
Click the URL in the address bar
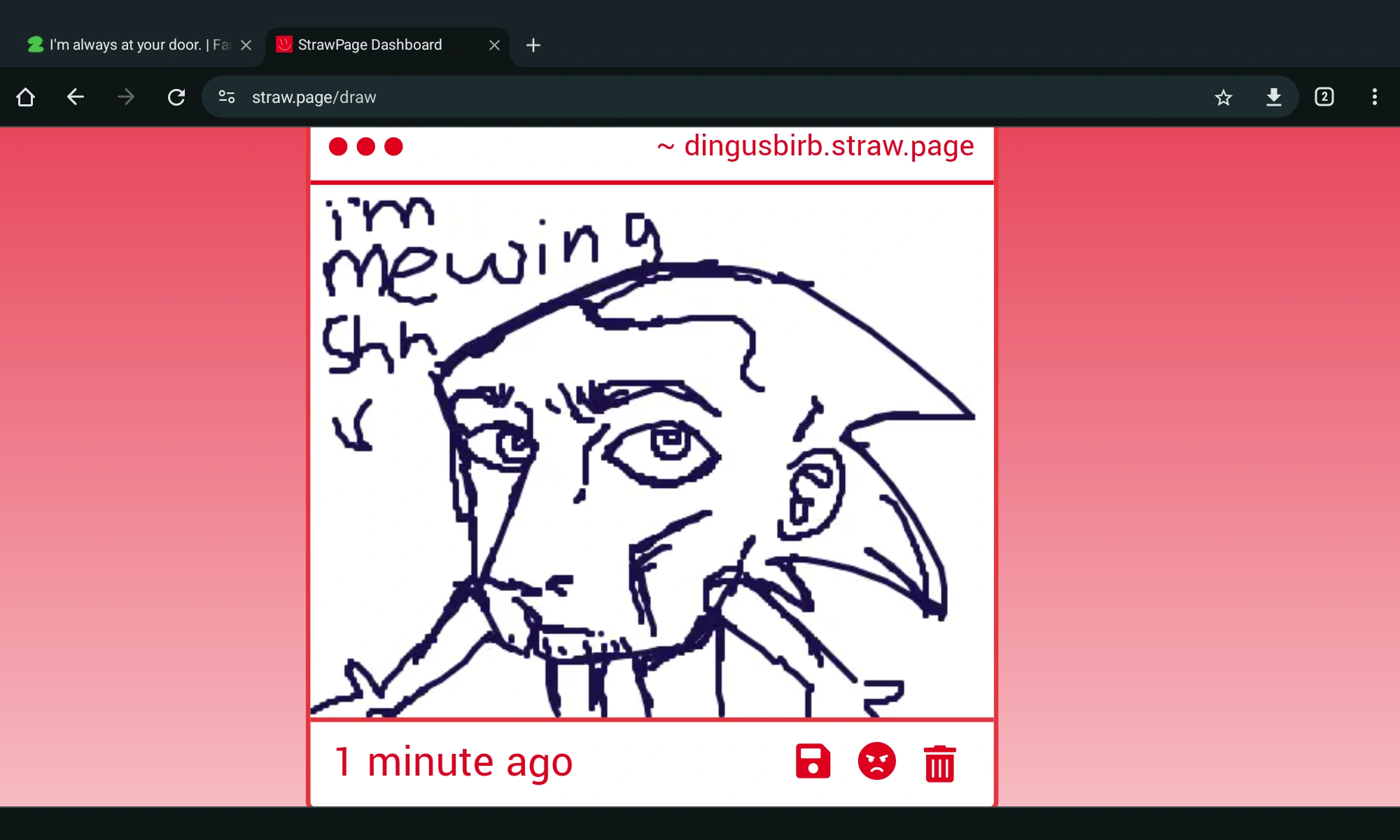pyautogui.click(x=314, y=97)
